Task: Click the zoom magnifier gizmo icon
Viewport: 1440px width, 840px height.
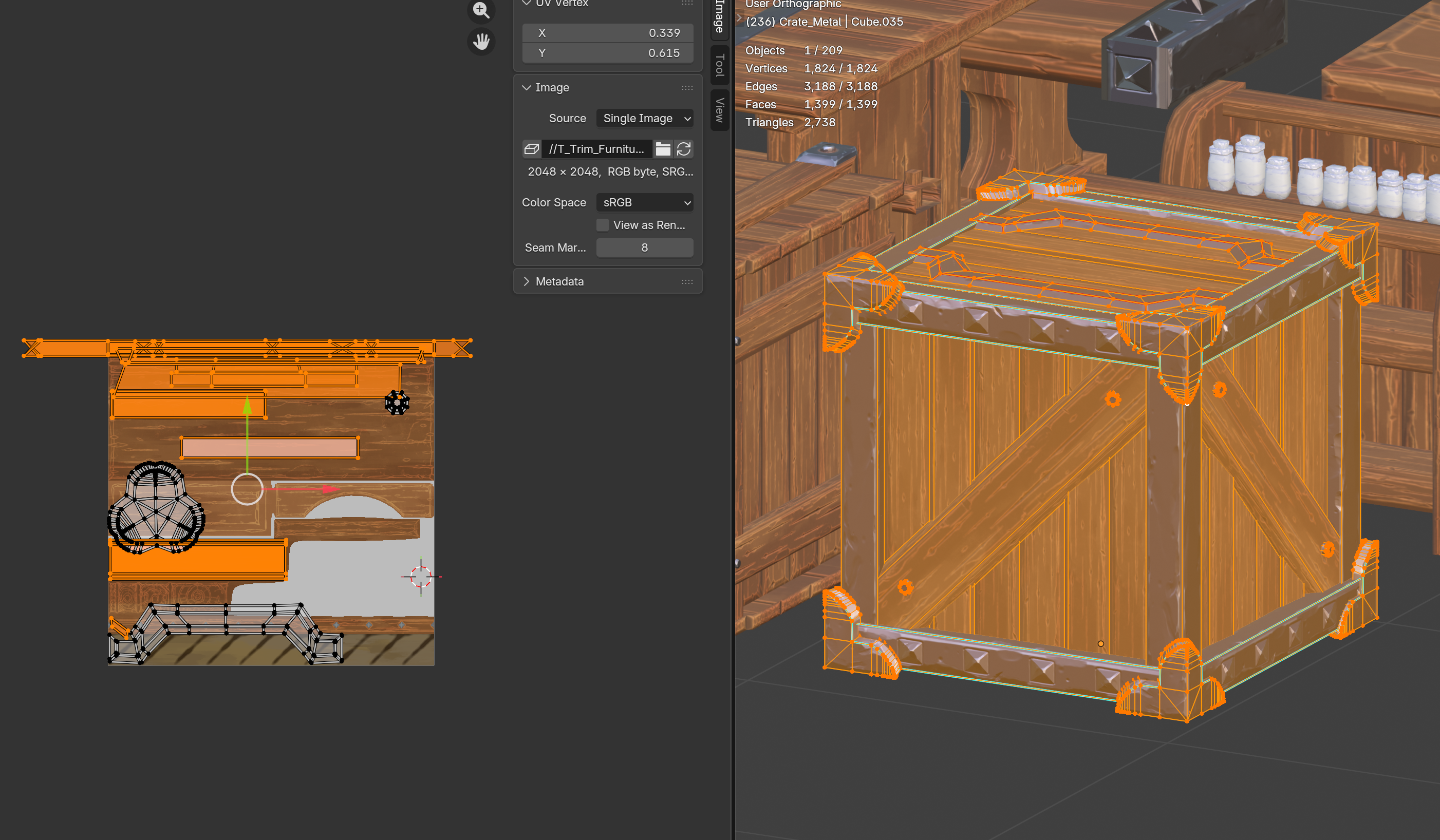Action: point(481,10)
